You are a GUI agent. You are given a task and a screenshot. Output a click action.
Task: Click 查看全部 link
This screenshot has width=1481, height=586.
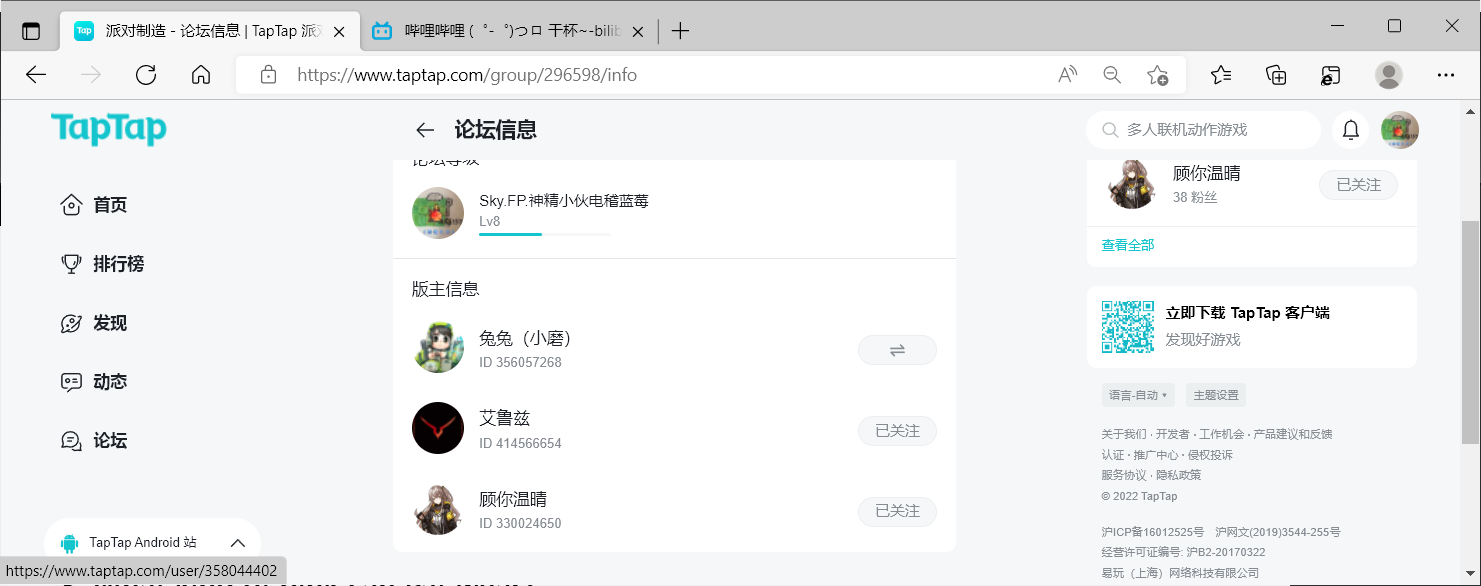point(1128,245)
